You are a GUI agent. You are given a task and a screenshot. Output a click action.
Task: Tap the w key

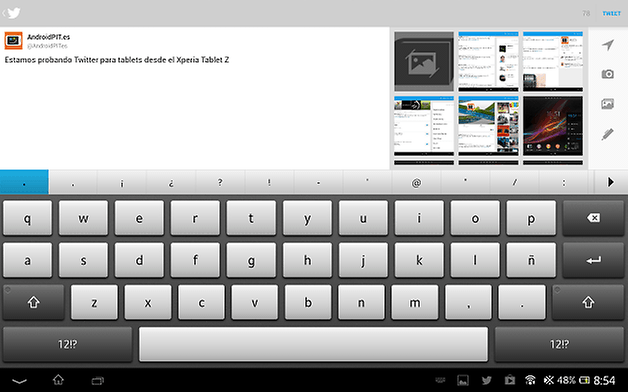coord(83,218)
